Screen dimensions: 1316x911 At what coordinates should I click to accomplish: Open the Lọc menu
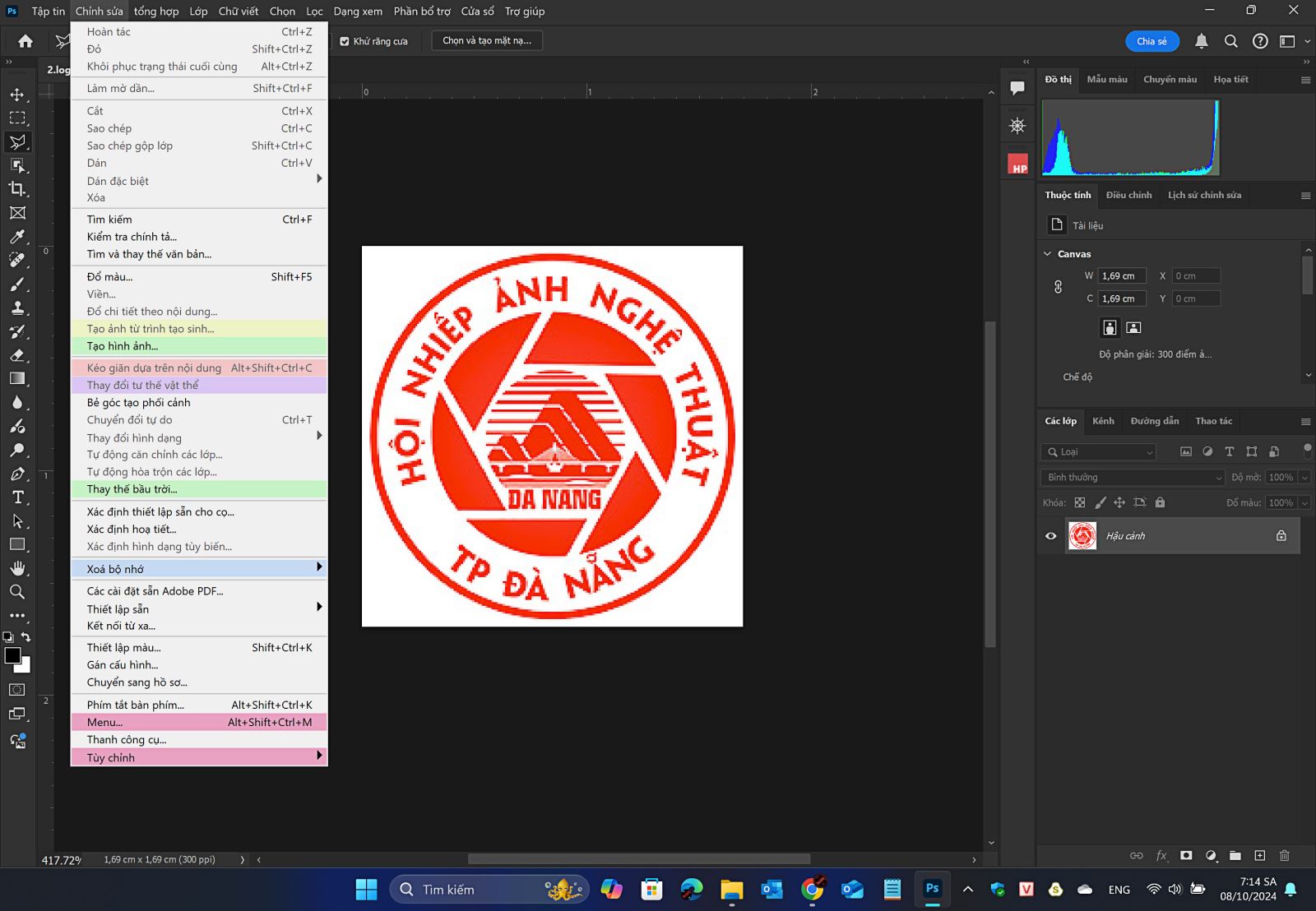tap(315, 12)
